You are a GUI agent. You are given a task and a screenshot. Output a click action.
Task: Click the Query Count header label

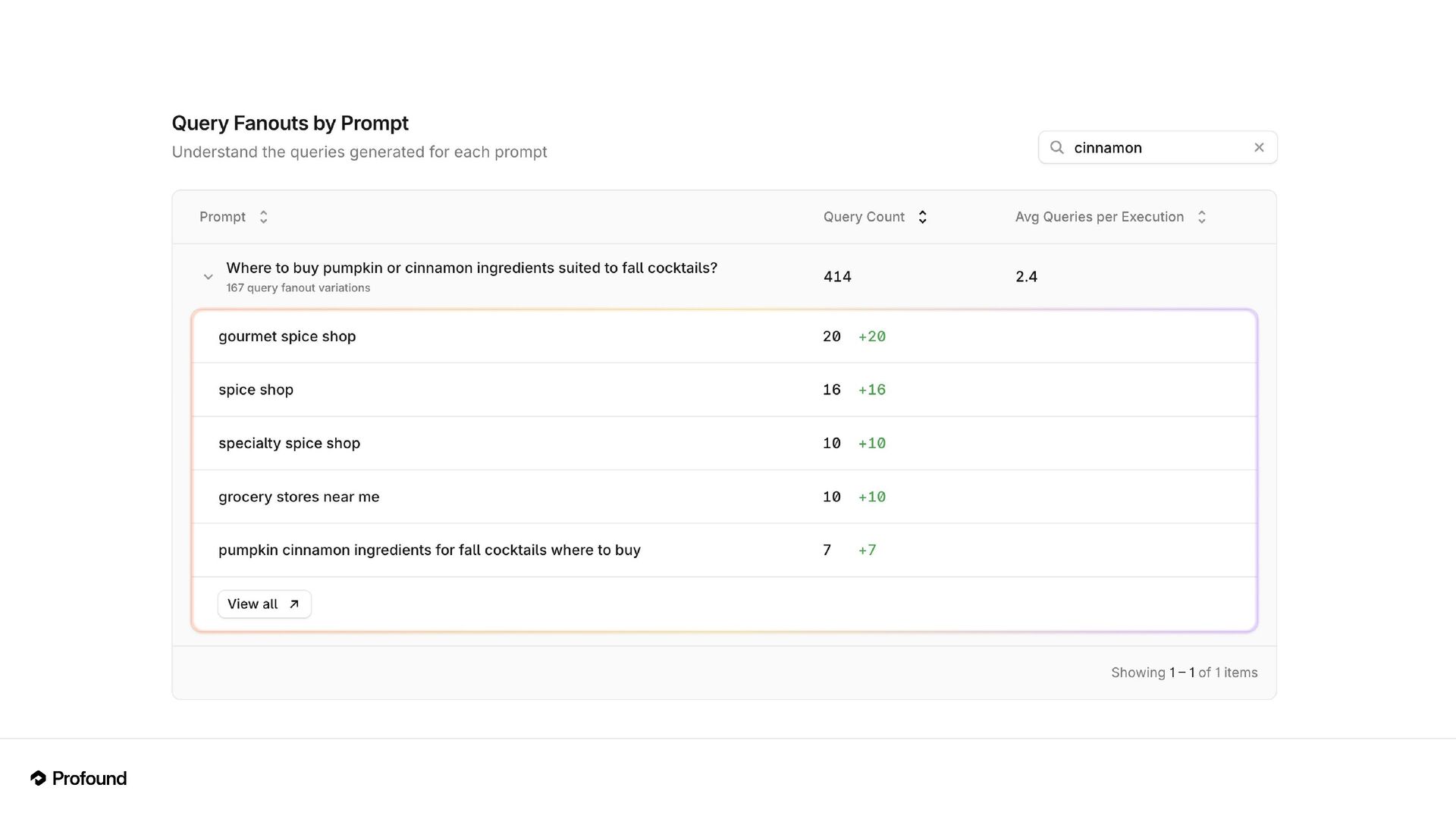[864, 217]
